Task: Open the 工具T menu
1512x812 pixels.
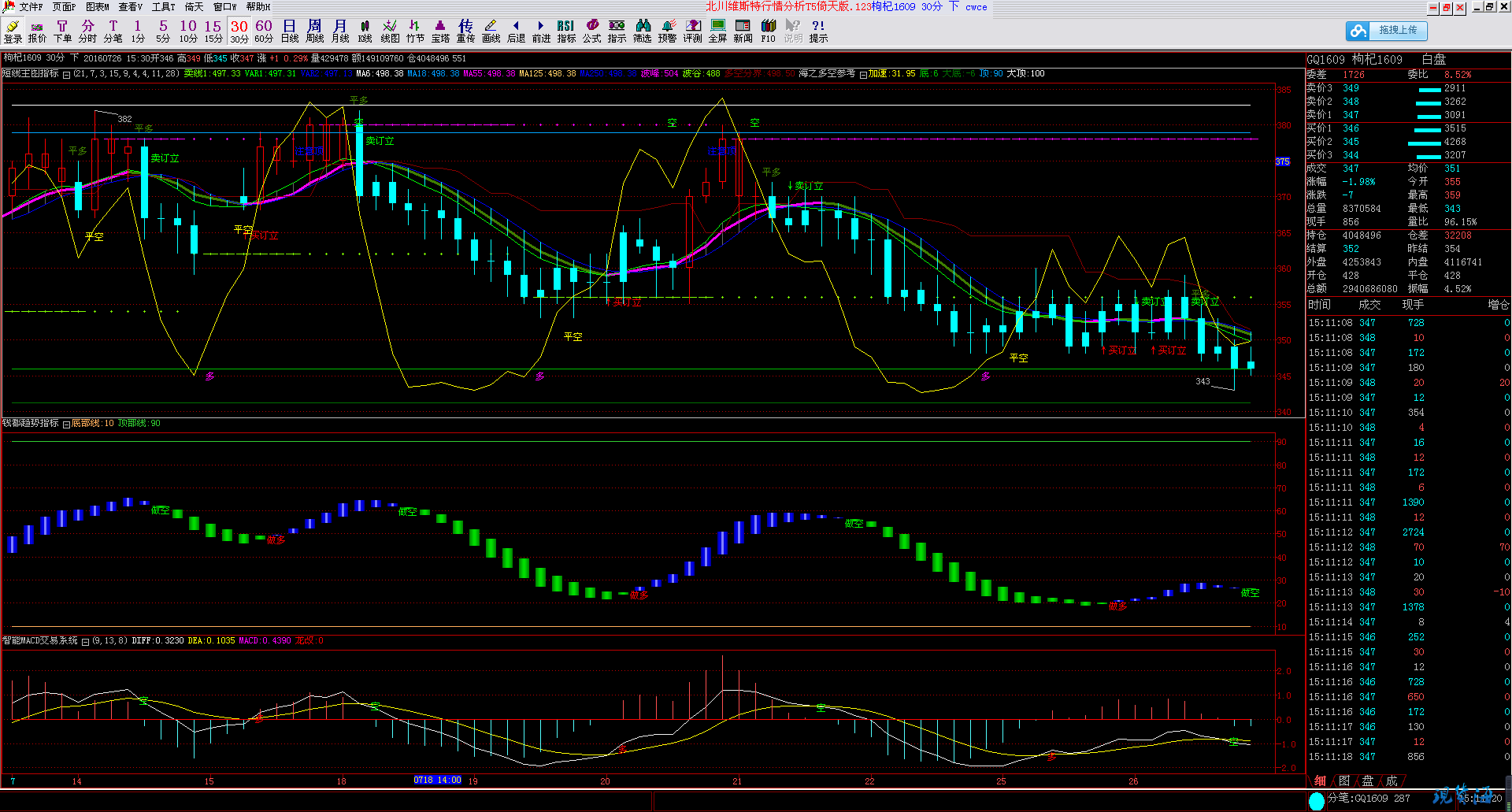Action: point(164,7)
